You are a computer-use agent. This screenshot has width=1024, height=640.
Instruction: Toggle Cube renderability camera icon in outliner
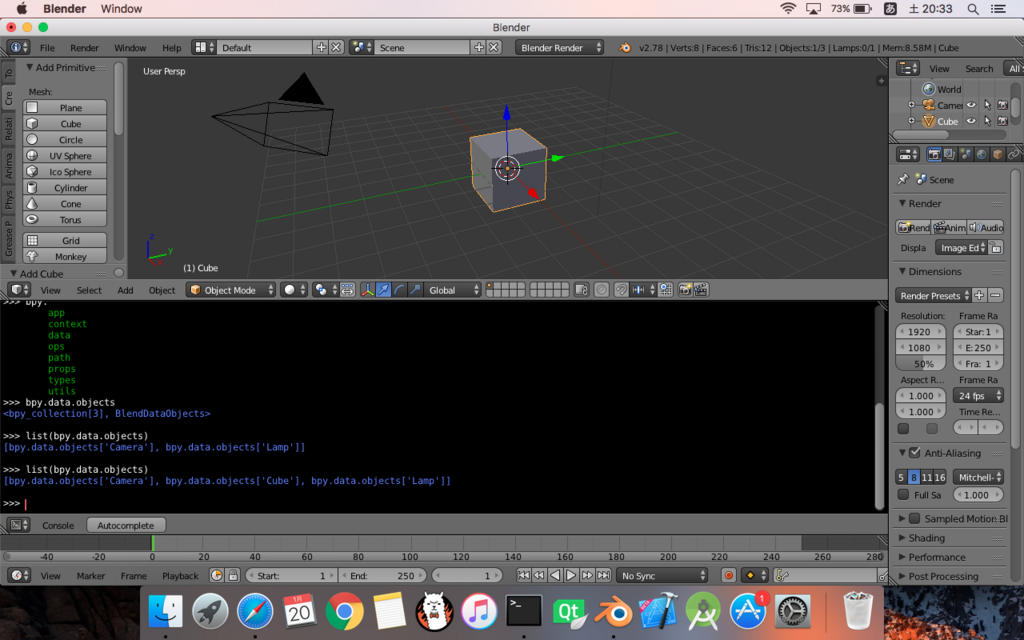1003,121
